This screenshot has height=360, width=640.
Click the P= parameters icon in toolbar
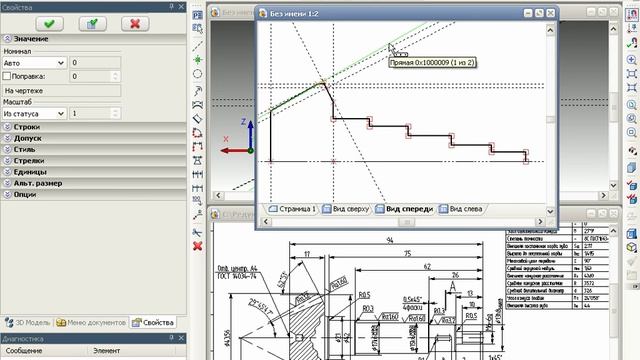(x=198, y=15)
